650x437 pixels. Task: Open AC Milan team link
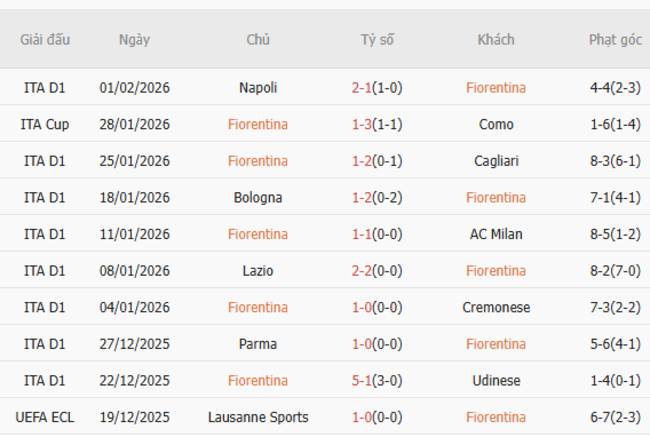point(496,234)
